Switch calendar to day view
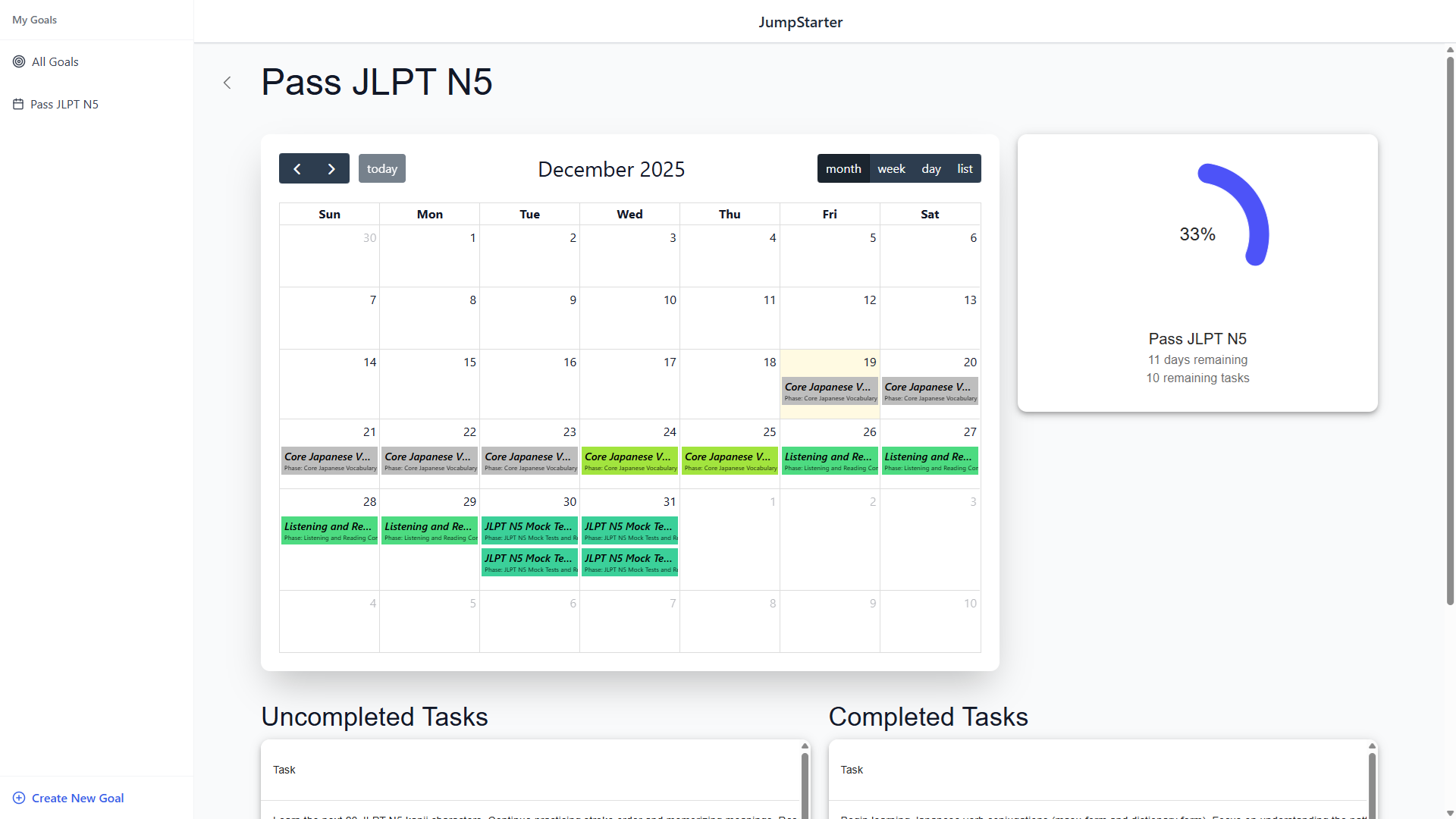The image size is (1456, 819). (930, 168)
